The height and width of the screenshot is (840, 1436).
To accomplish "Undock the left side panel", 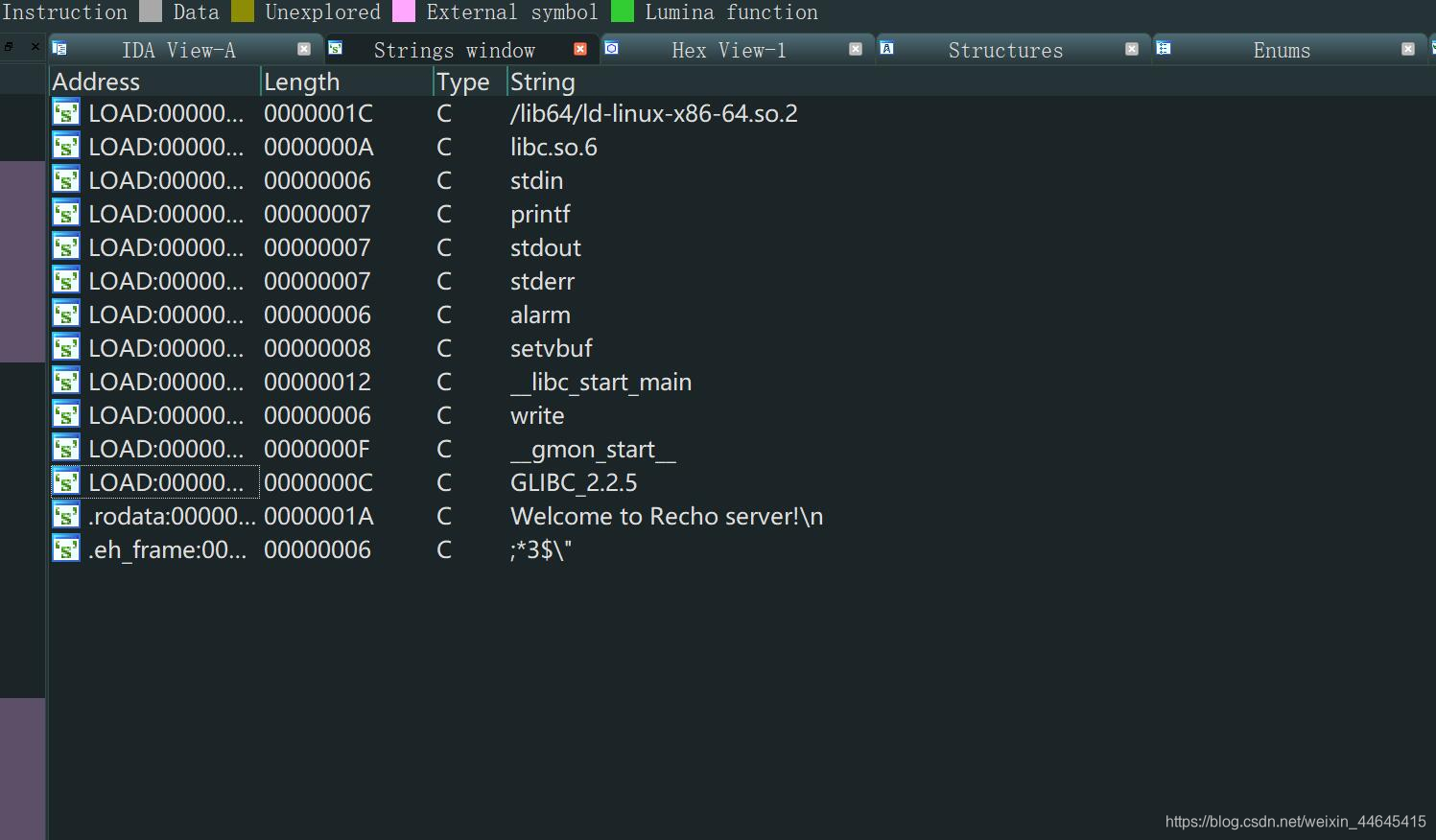I will click(x=9, y=46).
